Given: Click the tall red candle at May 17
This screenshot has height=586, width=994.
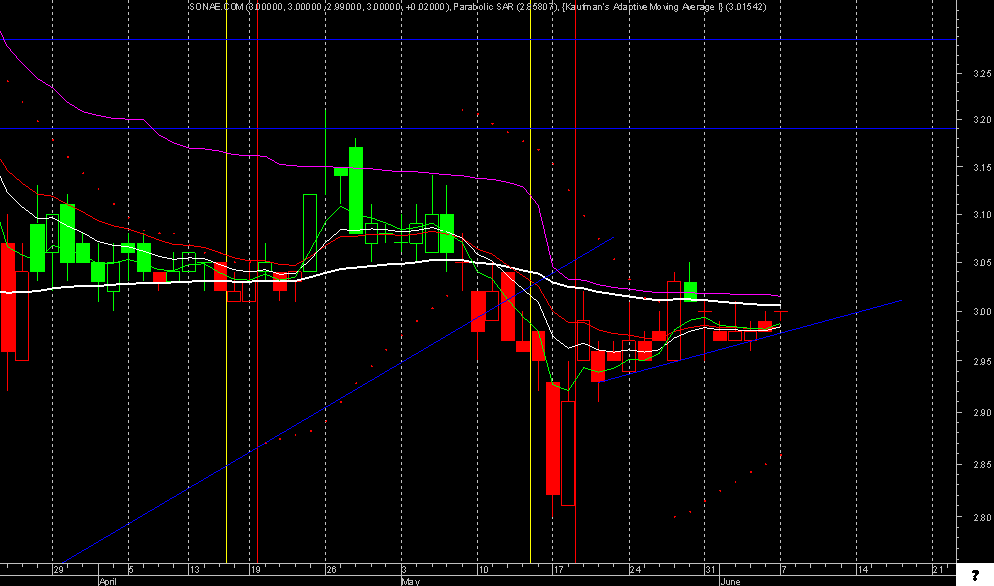Looking at the screenshot, I should 553,438.
